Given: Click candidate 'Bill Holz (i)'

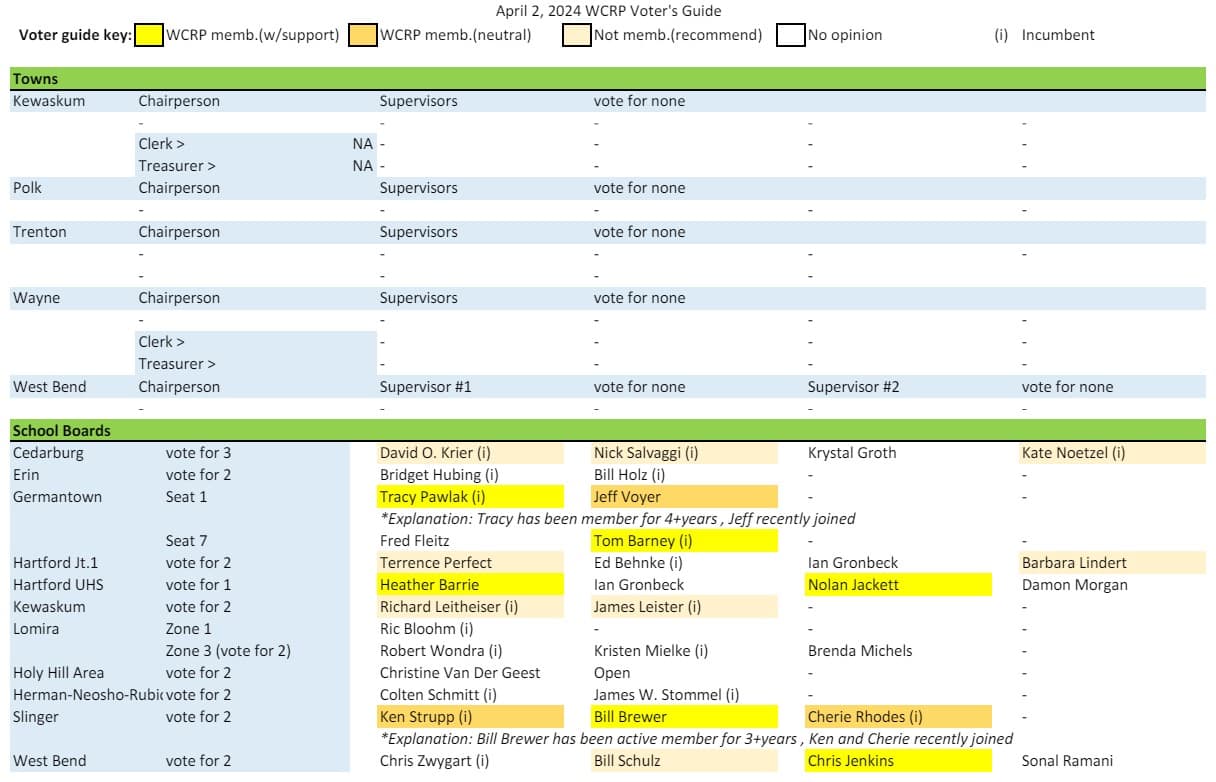Looking at the screenshot, I should coord(629,474).
